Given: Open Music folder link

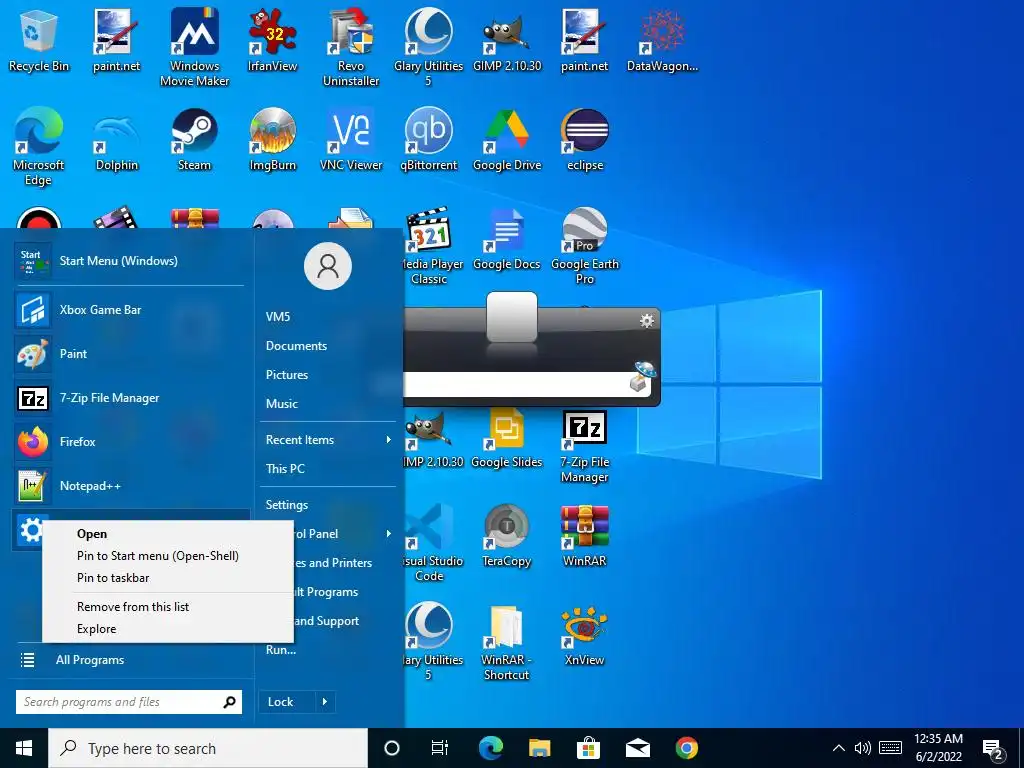Looking at the screenshot, I should [281, 404].
